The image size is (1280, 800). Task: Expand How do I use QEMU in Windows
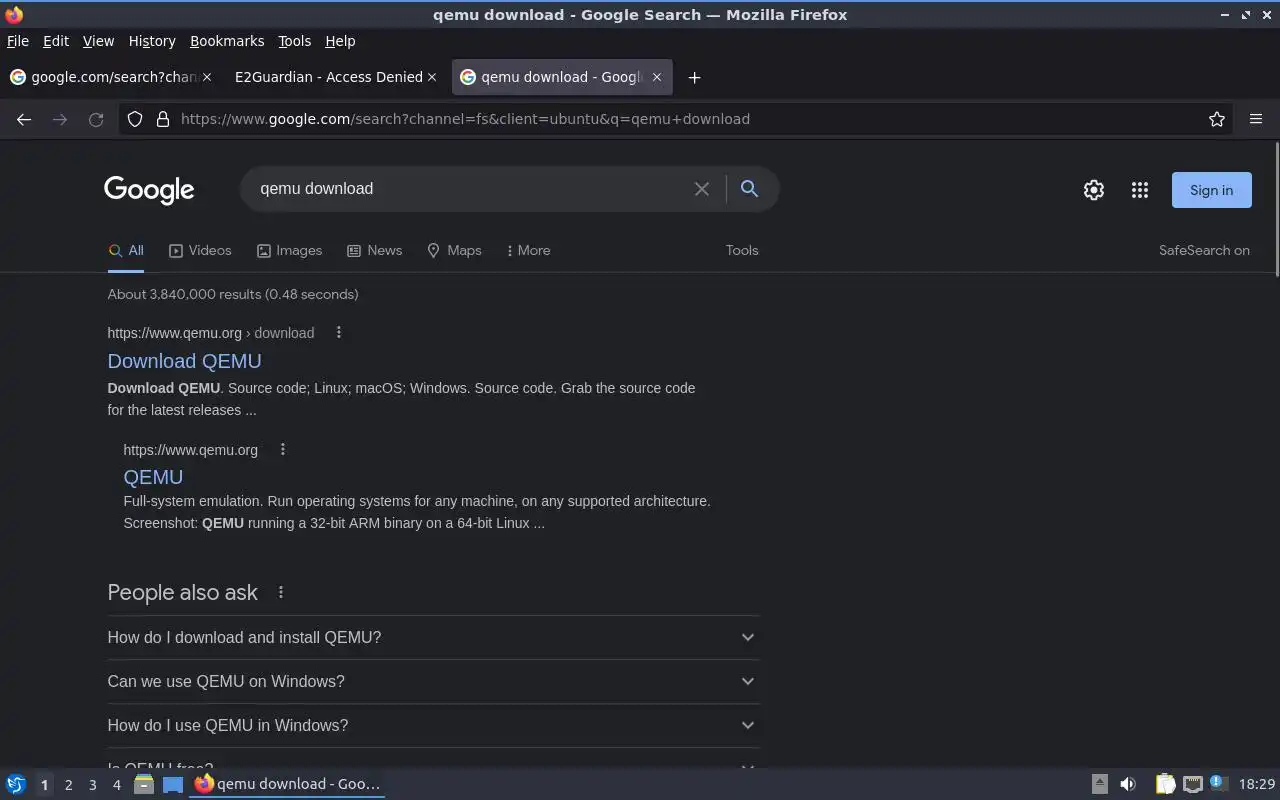pyautogui.click(x=433, y=725)
